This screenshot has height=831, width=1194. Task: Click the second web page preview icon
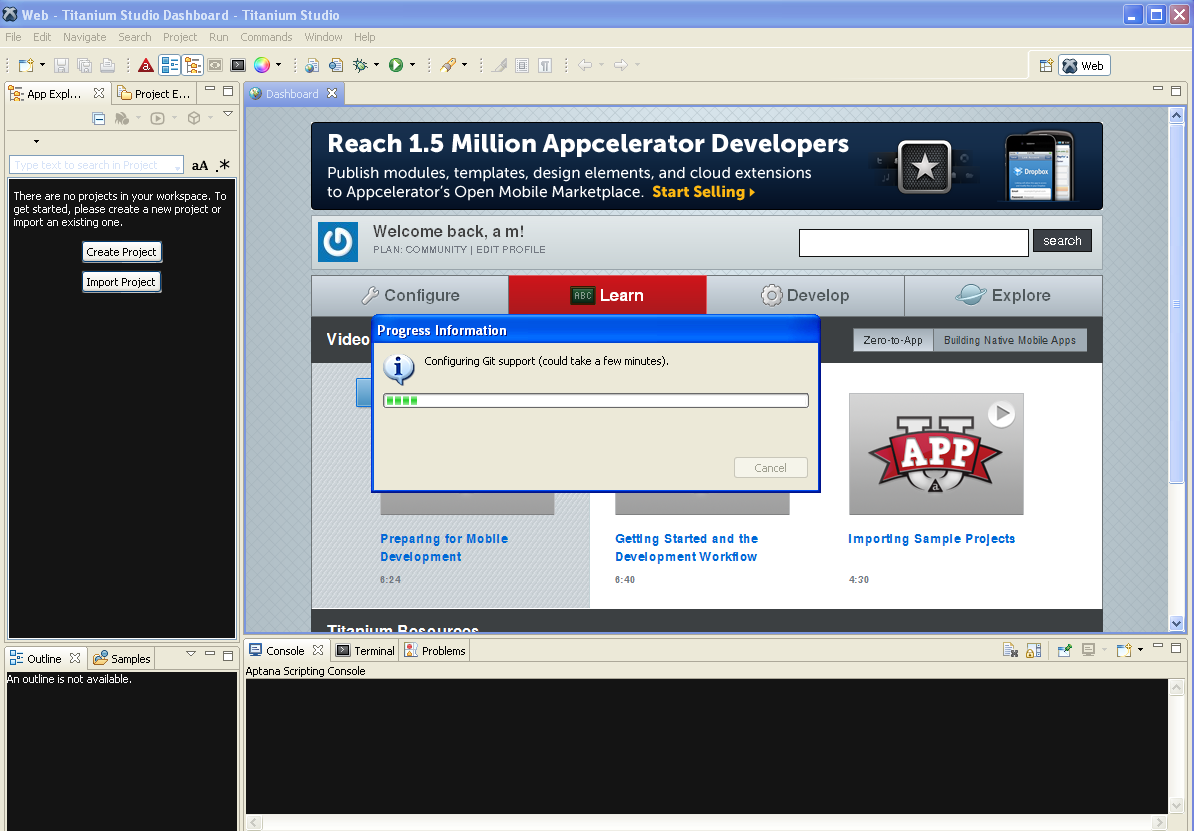coord(336,66)
